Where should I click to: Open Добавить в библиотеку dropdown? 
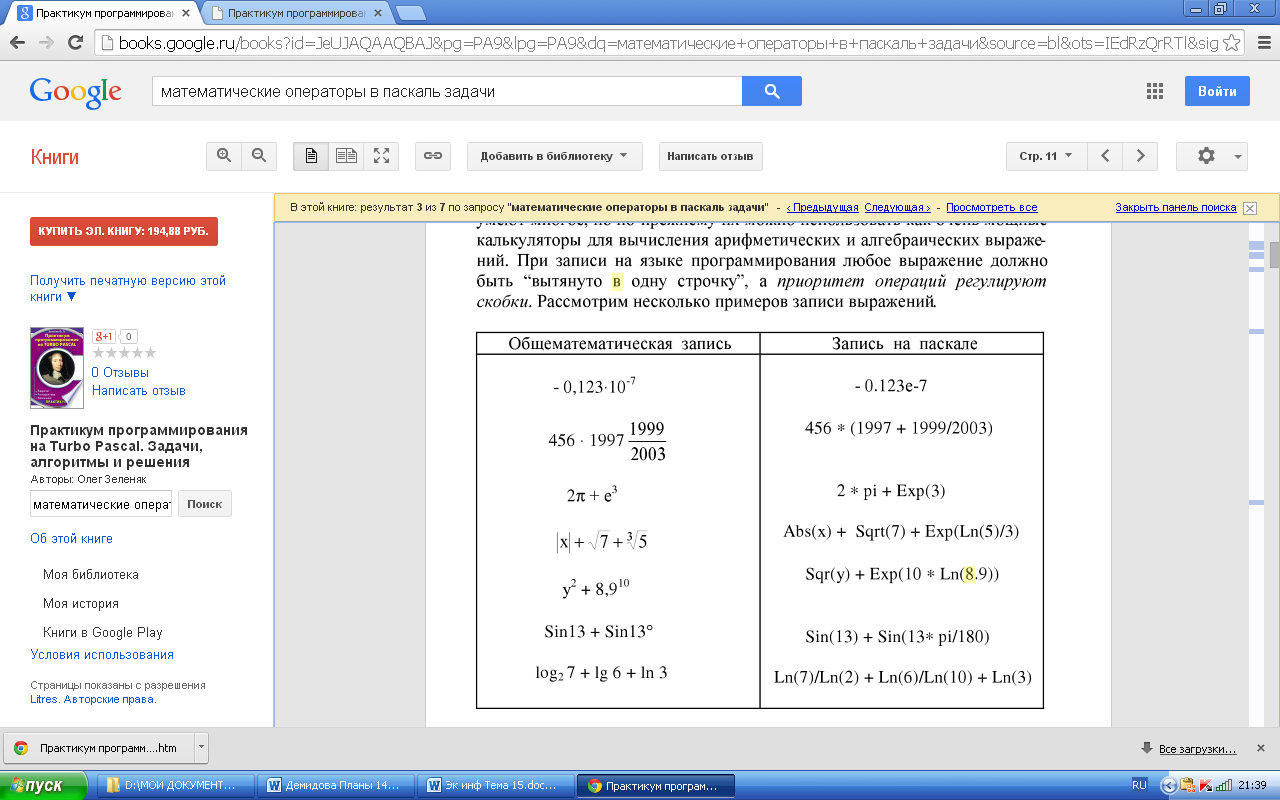click(554, 156)
